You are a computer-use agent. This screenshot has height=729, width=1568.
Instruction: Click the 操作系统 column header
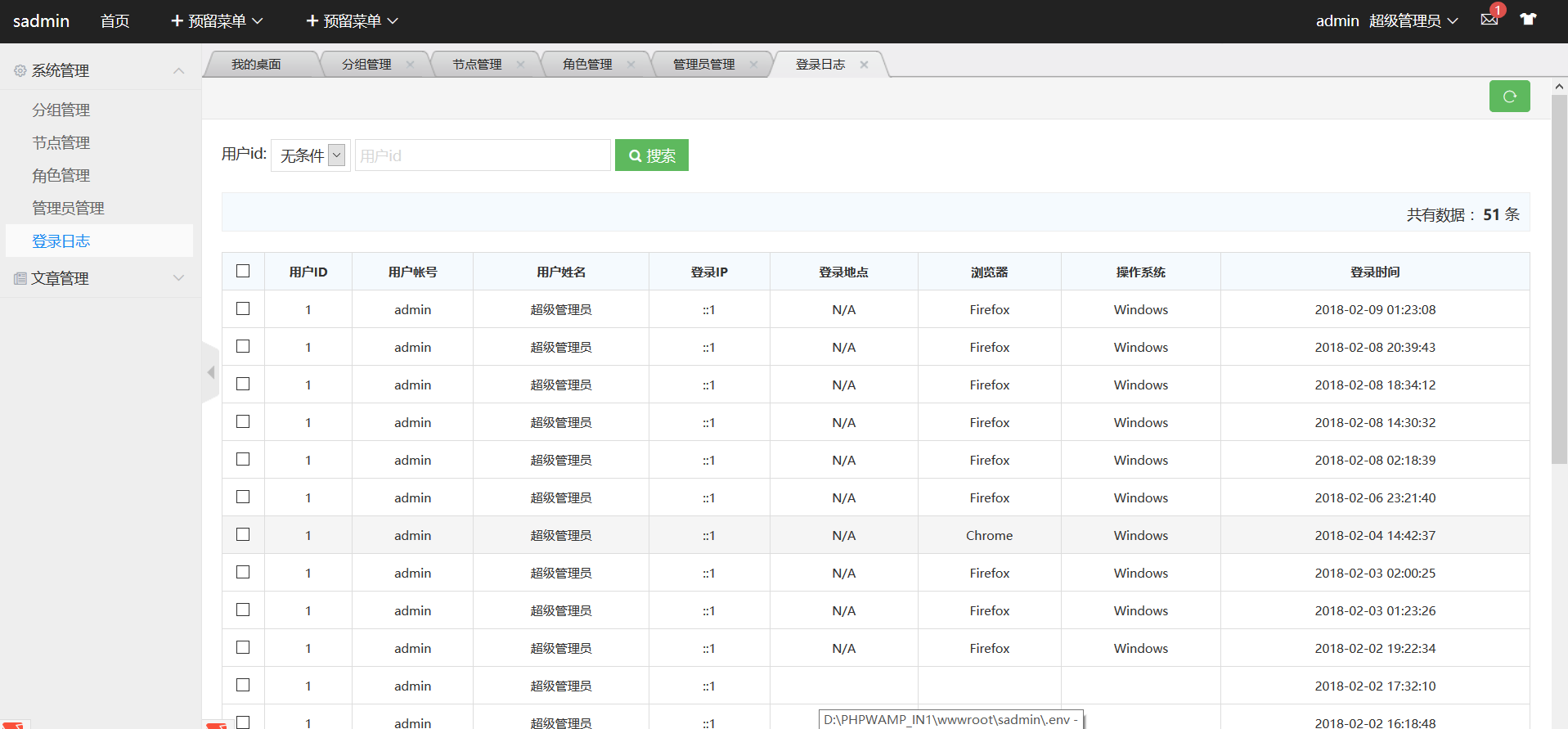[1141, 272]
